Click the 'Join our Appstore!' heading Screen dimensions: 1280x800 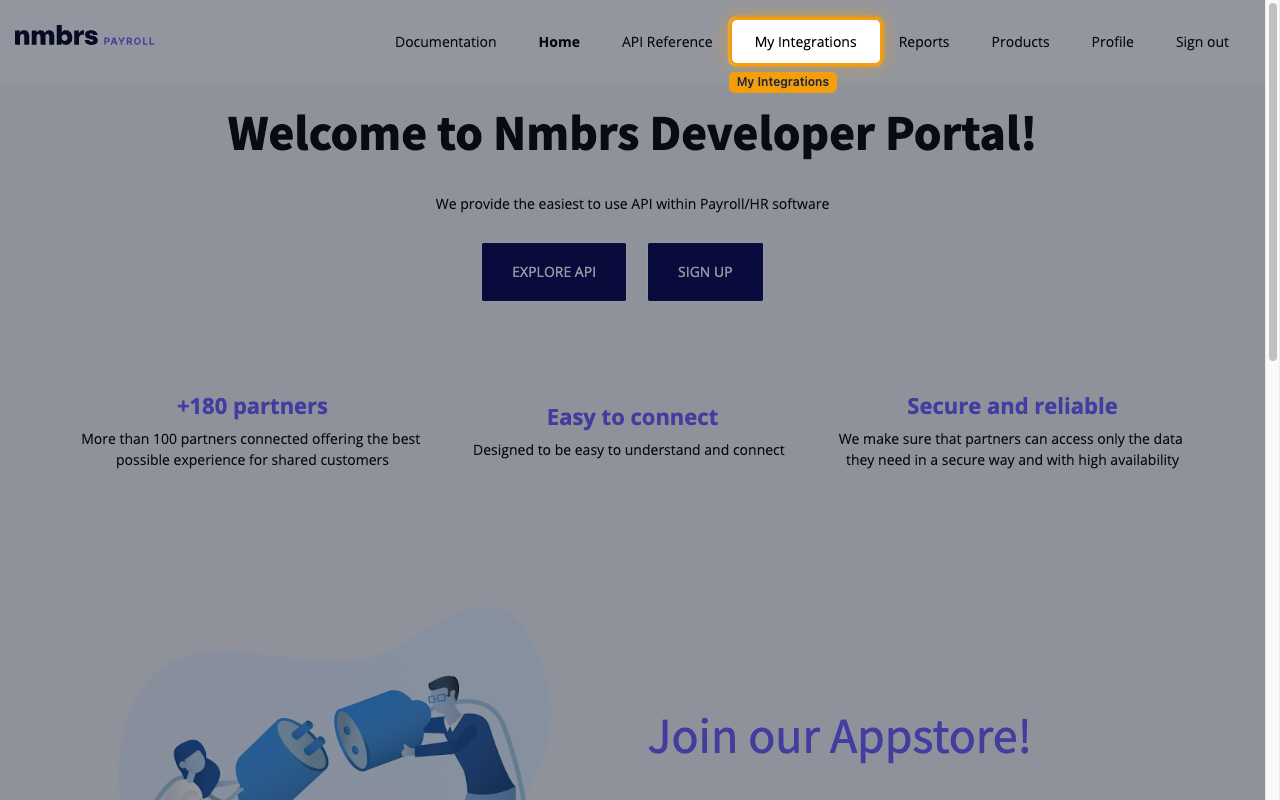click(x=839, y=736)
